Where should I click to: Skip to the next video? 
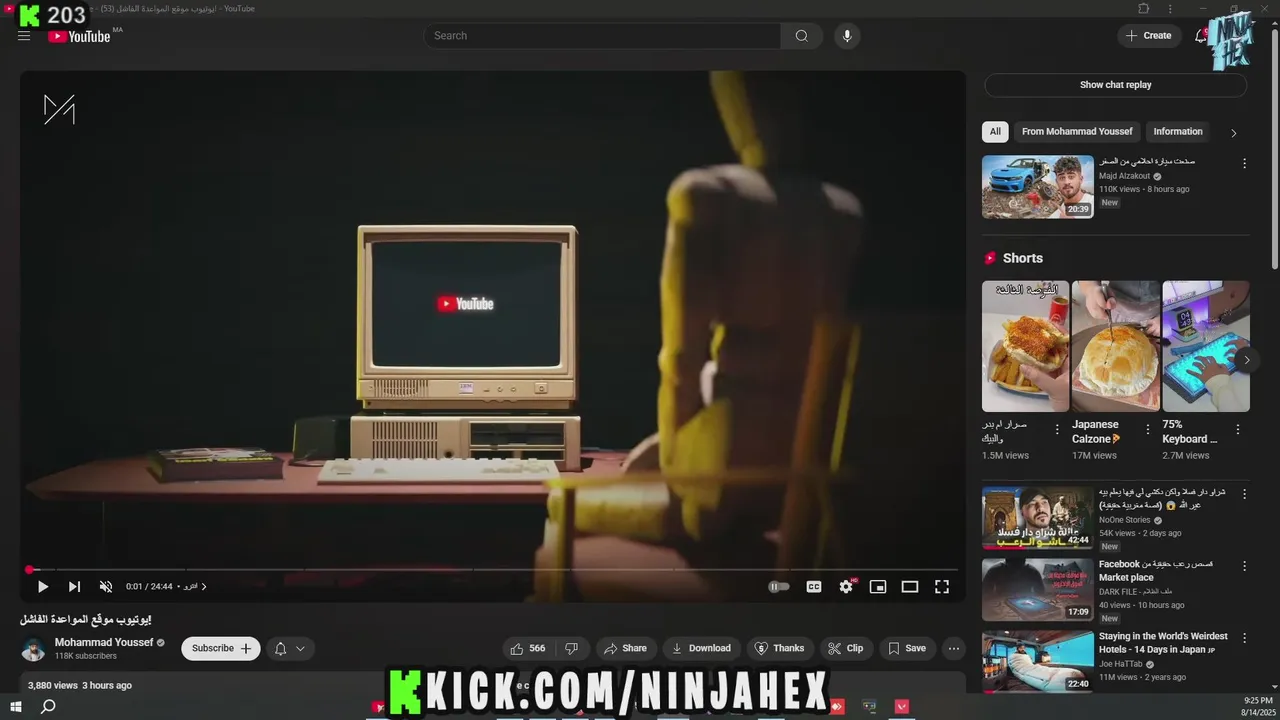74,587
